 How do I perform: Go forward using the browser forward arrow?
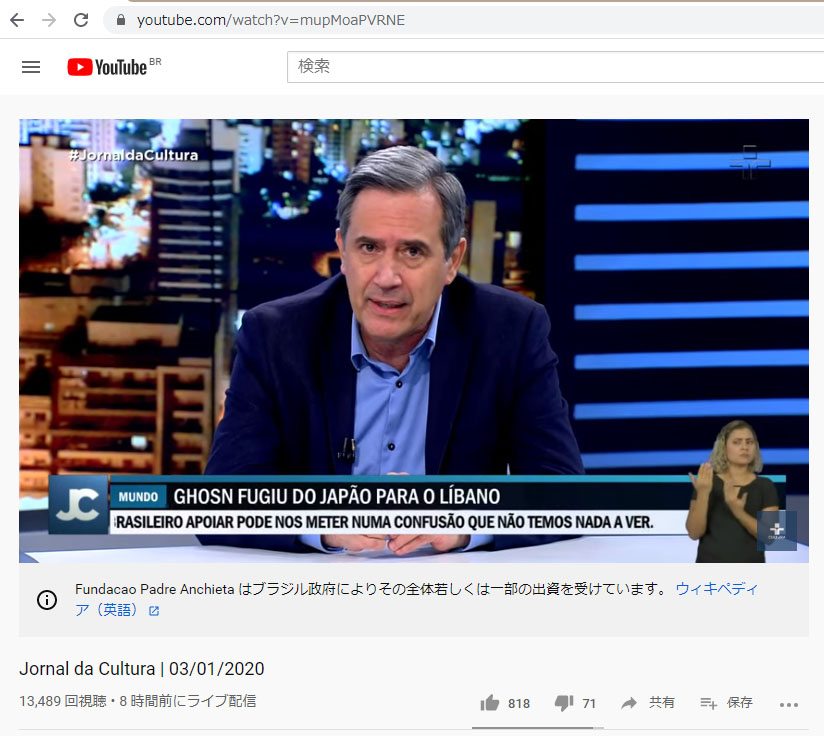[49, 20]
